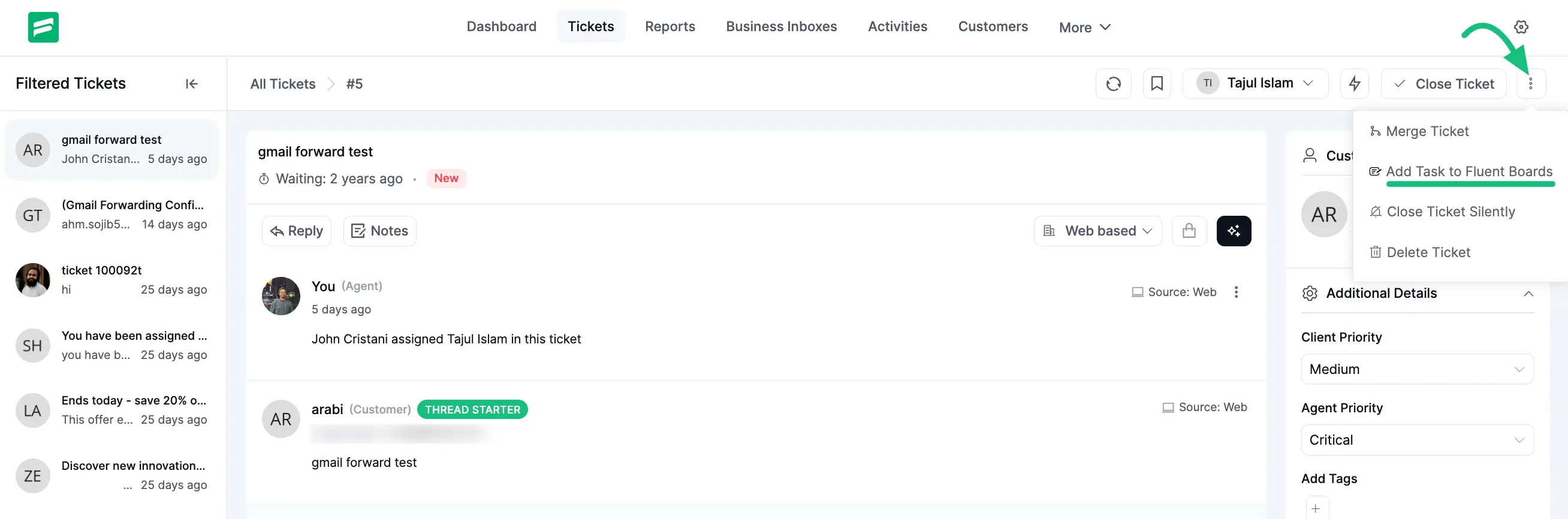Open the Client Priority Medium dropdown
1568x519 pixels.
(1416, 369)
